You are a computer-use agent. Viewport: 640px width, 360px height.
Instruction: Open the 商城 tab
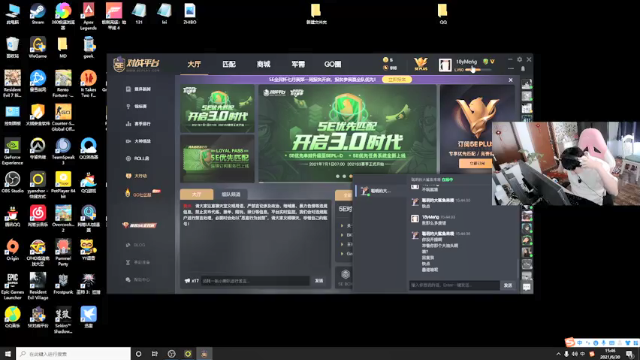(263, 64)
